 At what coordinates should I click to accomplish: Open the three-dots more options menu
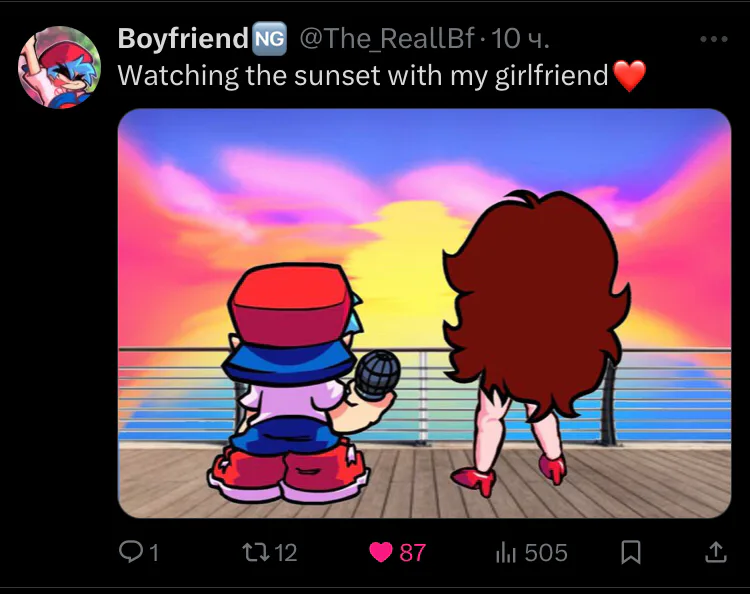click(714, 39)
